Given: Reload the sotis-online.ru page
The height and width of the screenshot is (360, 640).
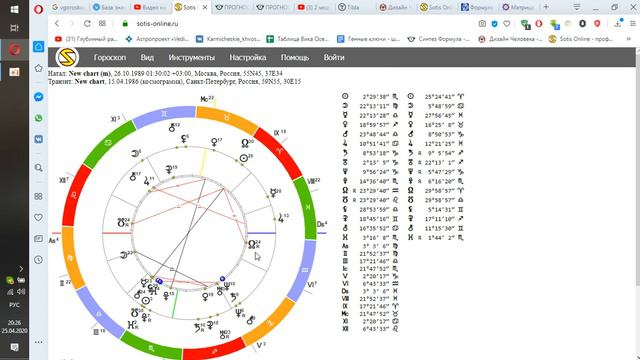Looking at the screenshot, I should (87, 24).
